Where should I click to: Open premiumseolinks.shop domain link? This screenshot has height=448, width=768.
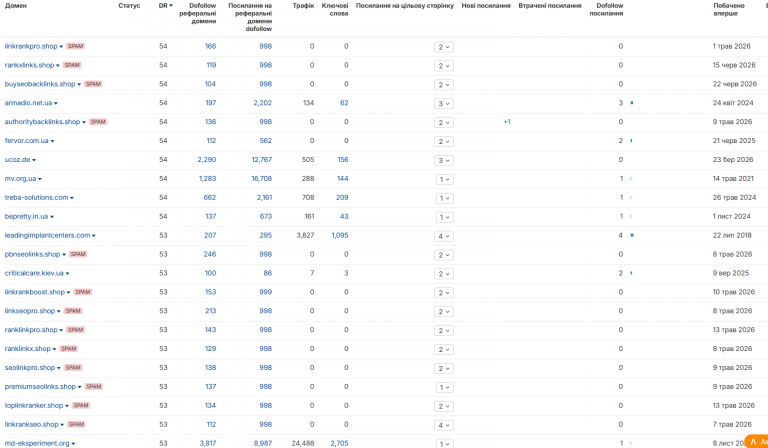click(40, 387)
